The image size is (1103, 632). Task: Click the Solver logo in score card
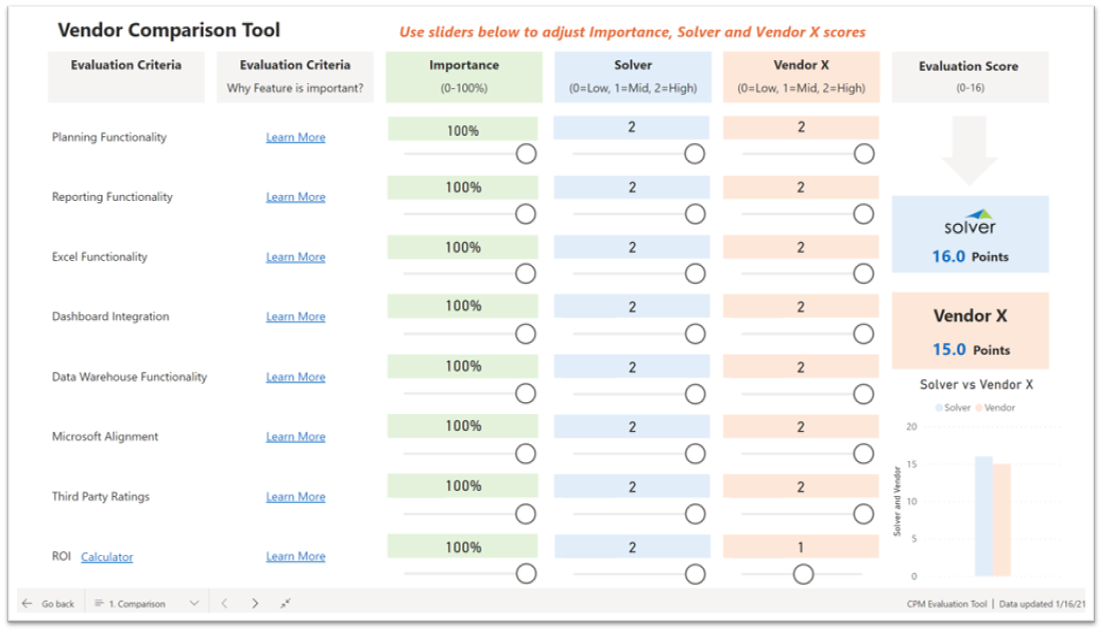(970, 223)
